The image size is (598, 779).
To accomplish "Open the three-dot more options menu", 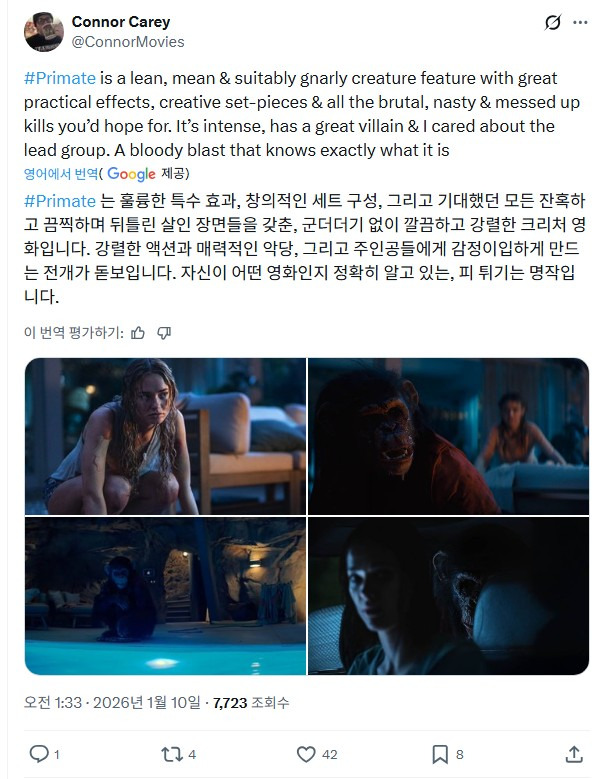I will (580, 22).
